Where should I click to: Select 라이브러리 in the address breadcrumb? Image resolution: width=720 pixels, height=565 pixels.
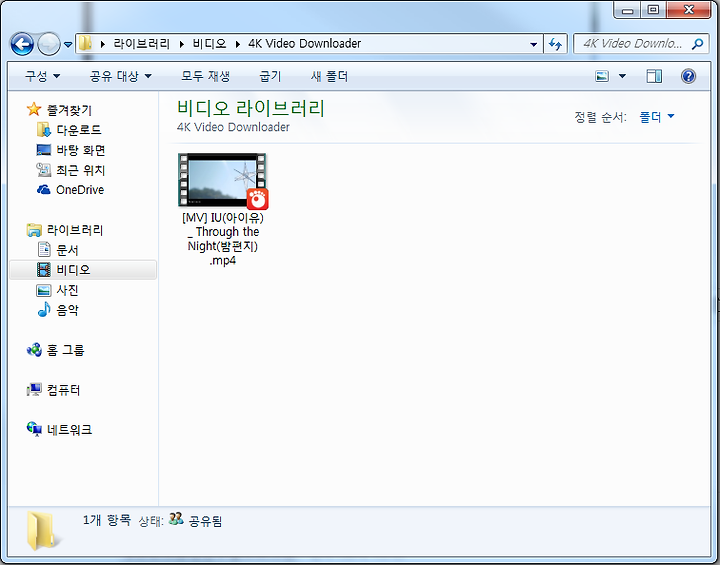click(x=141, y=44)
